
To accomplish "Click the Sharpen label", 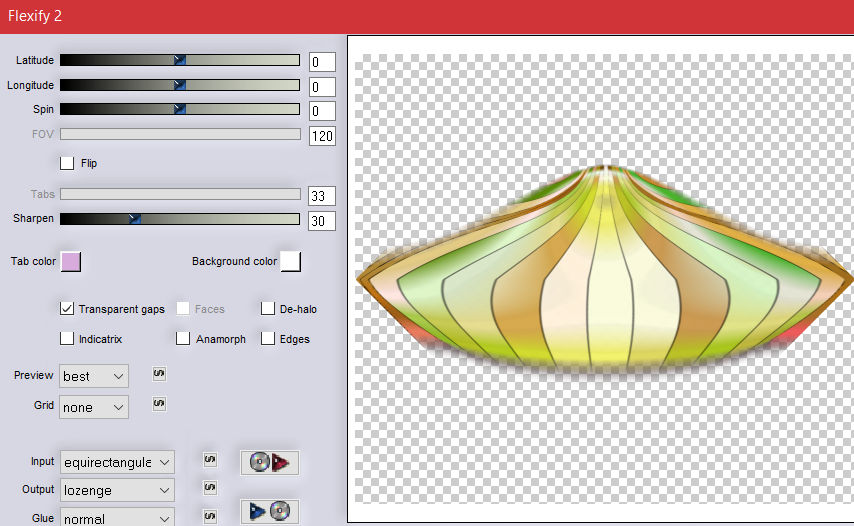I will pyautogui.click(x=33, y=218).
